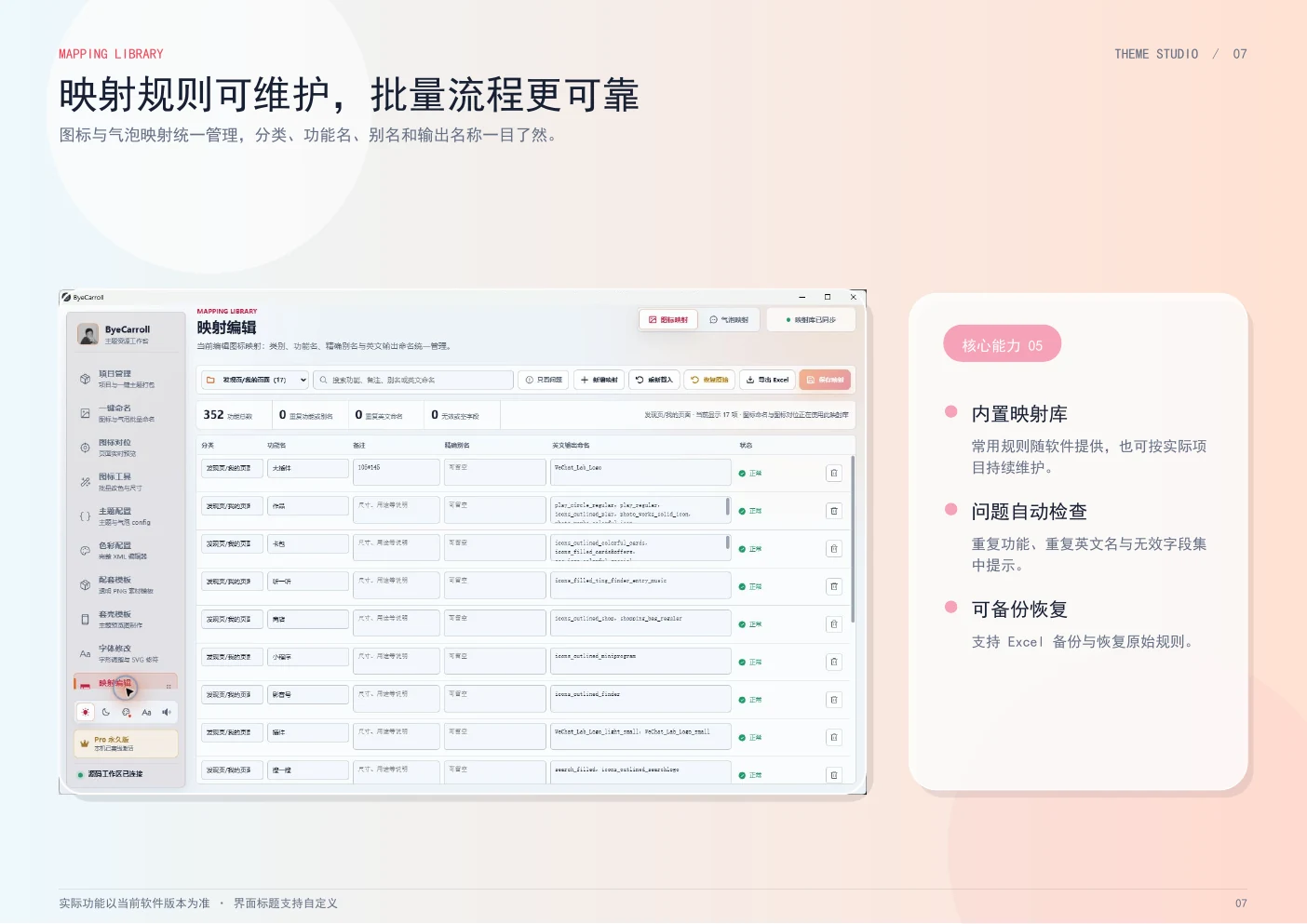Toggle 只看问题 filter
1307x924 pixels.
[544, 380]
